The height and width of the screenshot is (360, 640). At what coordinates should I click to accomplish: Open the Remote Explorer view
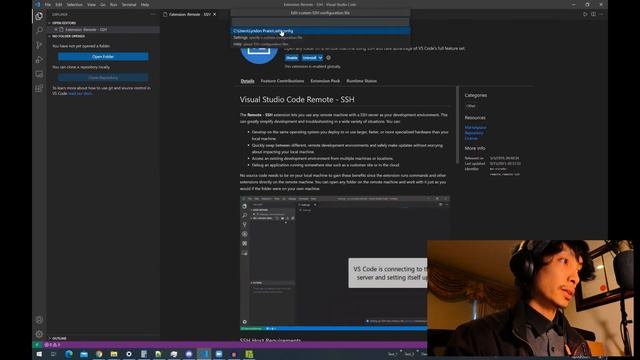coord(39,74)
